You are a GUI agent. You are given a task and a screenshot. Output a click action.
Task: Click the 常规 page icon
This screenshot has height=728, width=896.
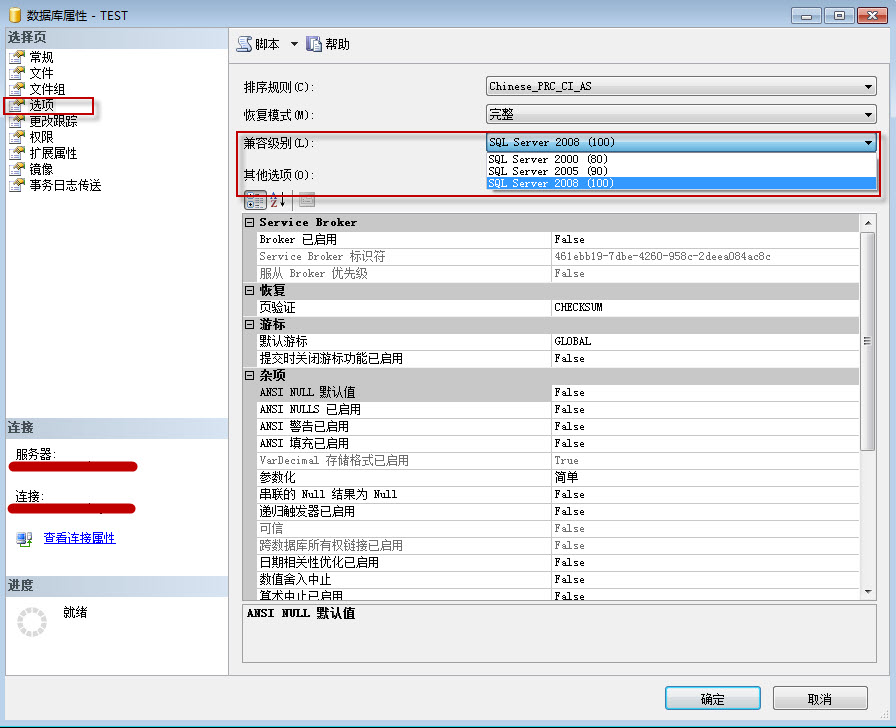point(18,57)
